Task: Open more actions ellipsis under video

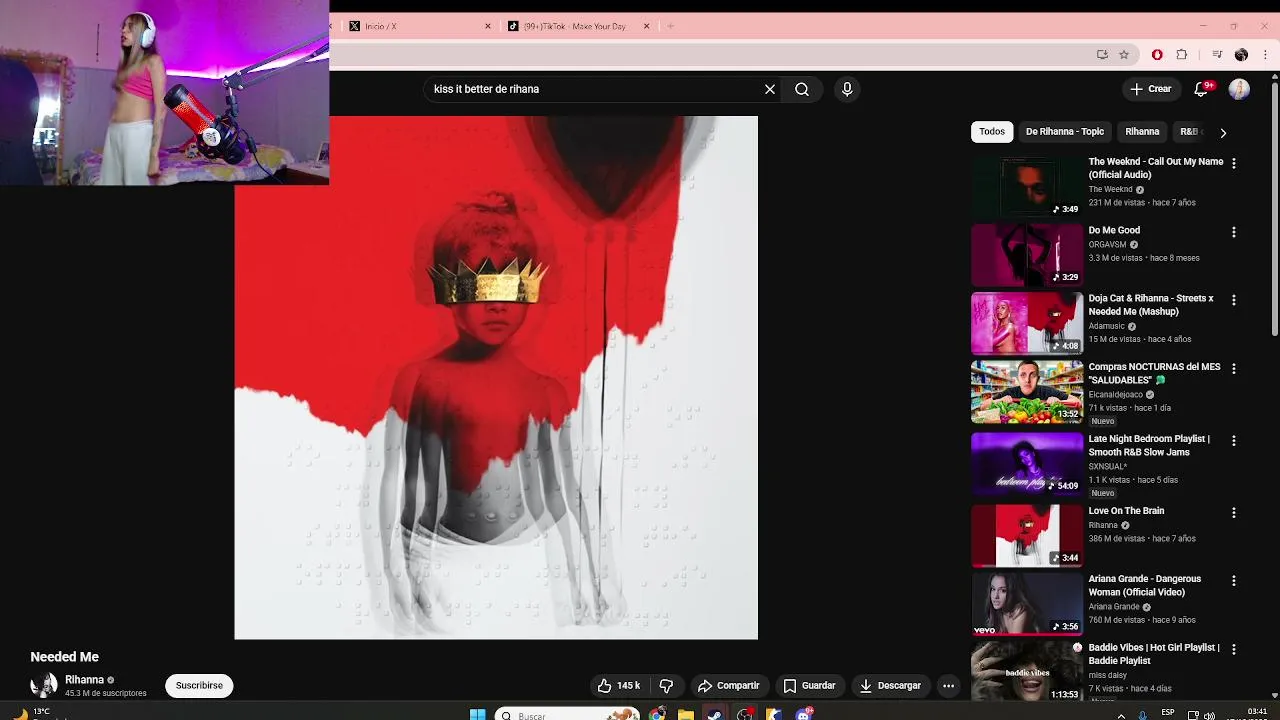Action: pyautogui.click(x=948, y=685)
